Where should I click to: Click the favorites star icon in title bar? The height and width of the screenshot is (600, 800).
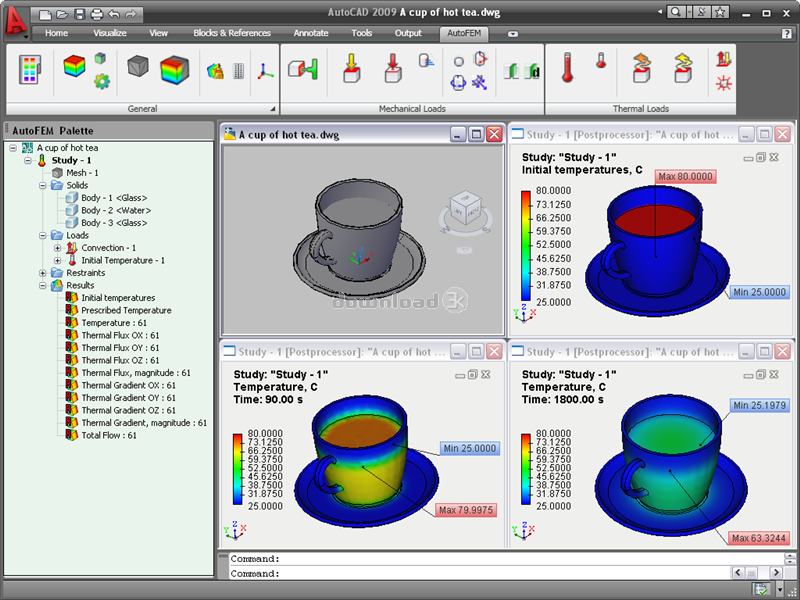(720, 12)
